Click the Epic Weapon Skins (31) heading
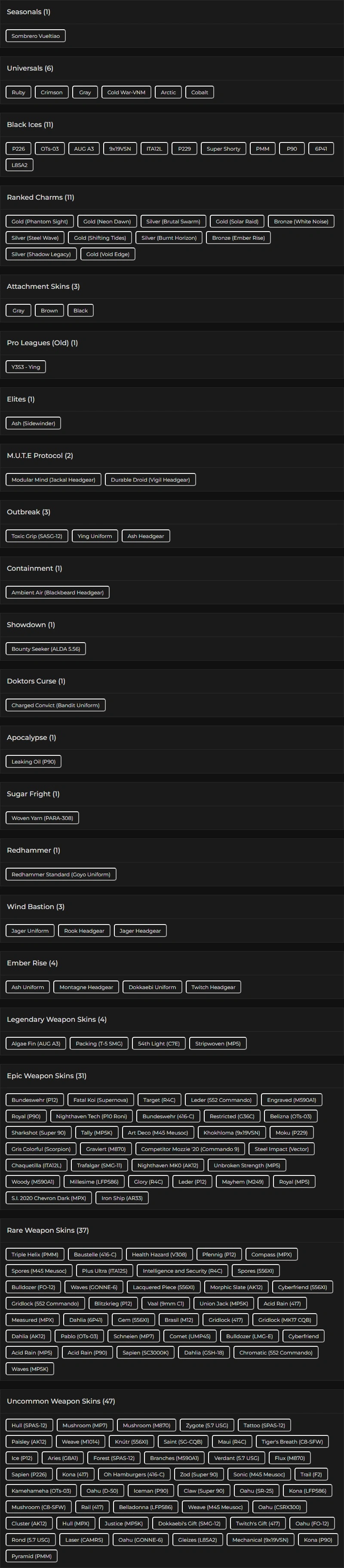Viewport: 344px width, 1568px height. [x=46, y=1076]
